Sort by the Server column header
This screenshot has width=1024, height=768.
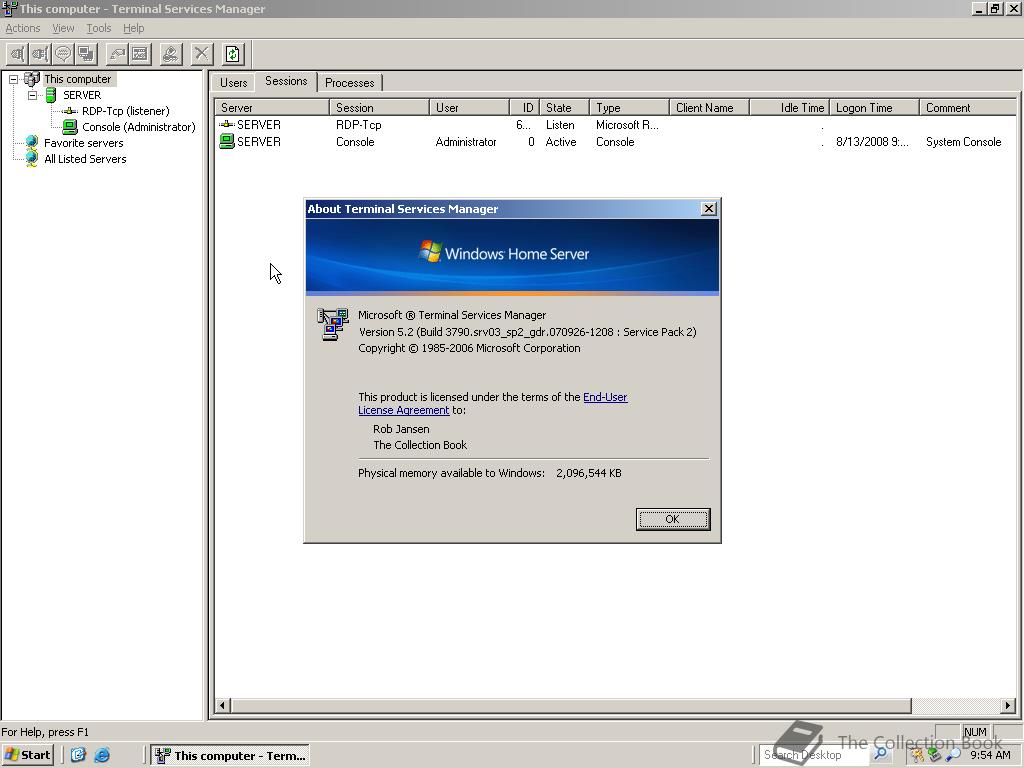pyautogui.click(x=272, y=108)
